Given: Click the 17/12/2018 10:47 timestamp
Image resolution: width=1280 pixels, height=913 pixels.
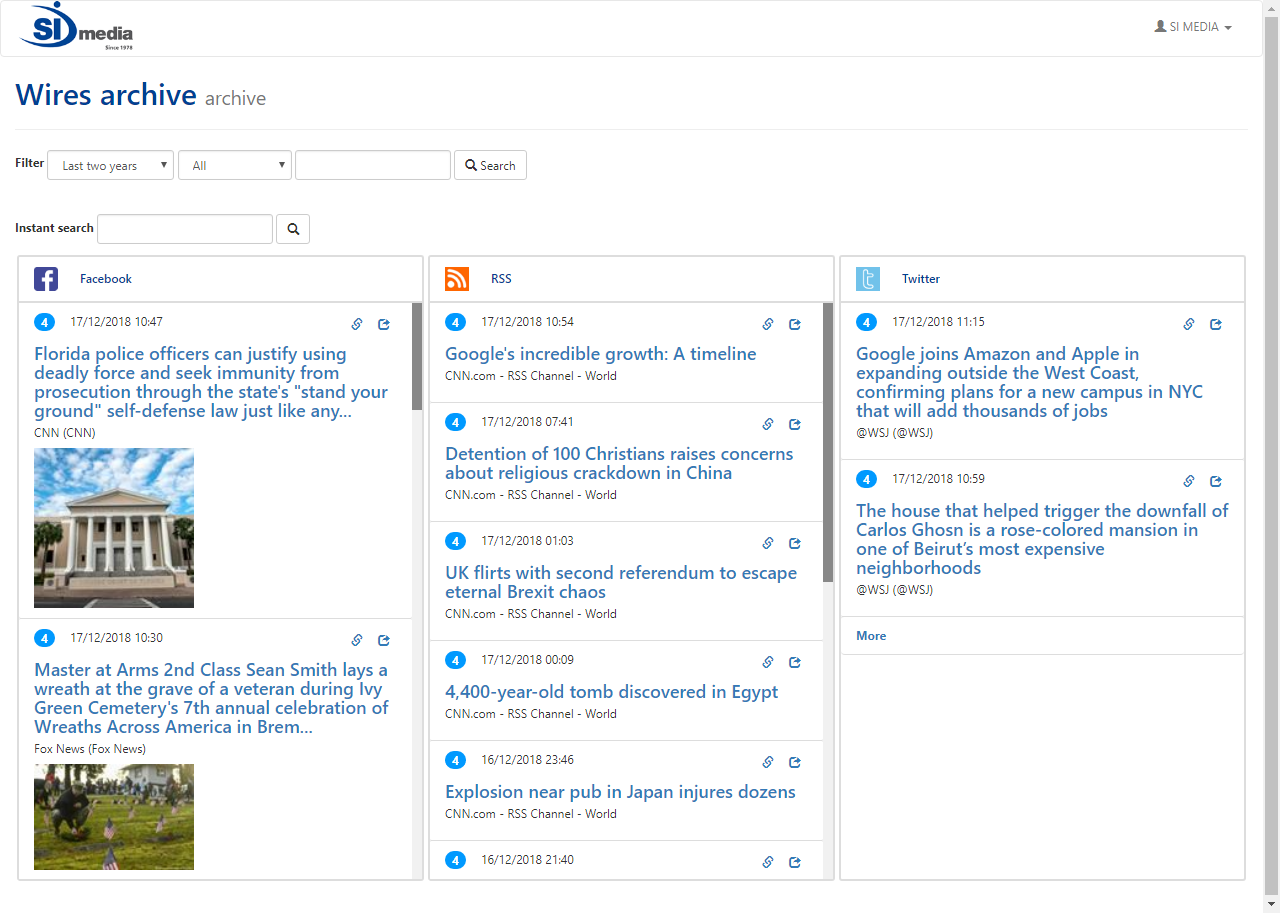Looking at the screenshot, I should point(116,322).
